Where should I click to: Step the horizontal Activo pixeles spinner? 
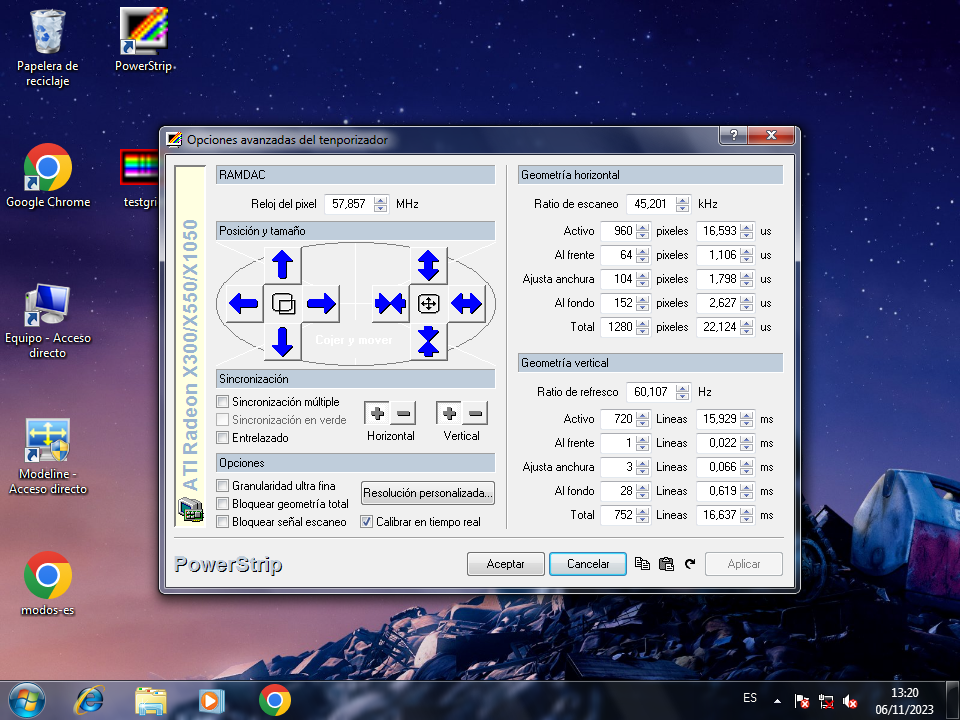[643, 231]
